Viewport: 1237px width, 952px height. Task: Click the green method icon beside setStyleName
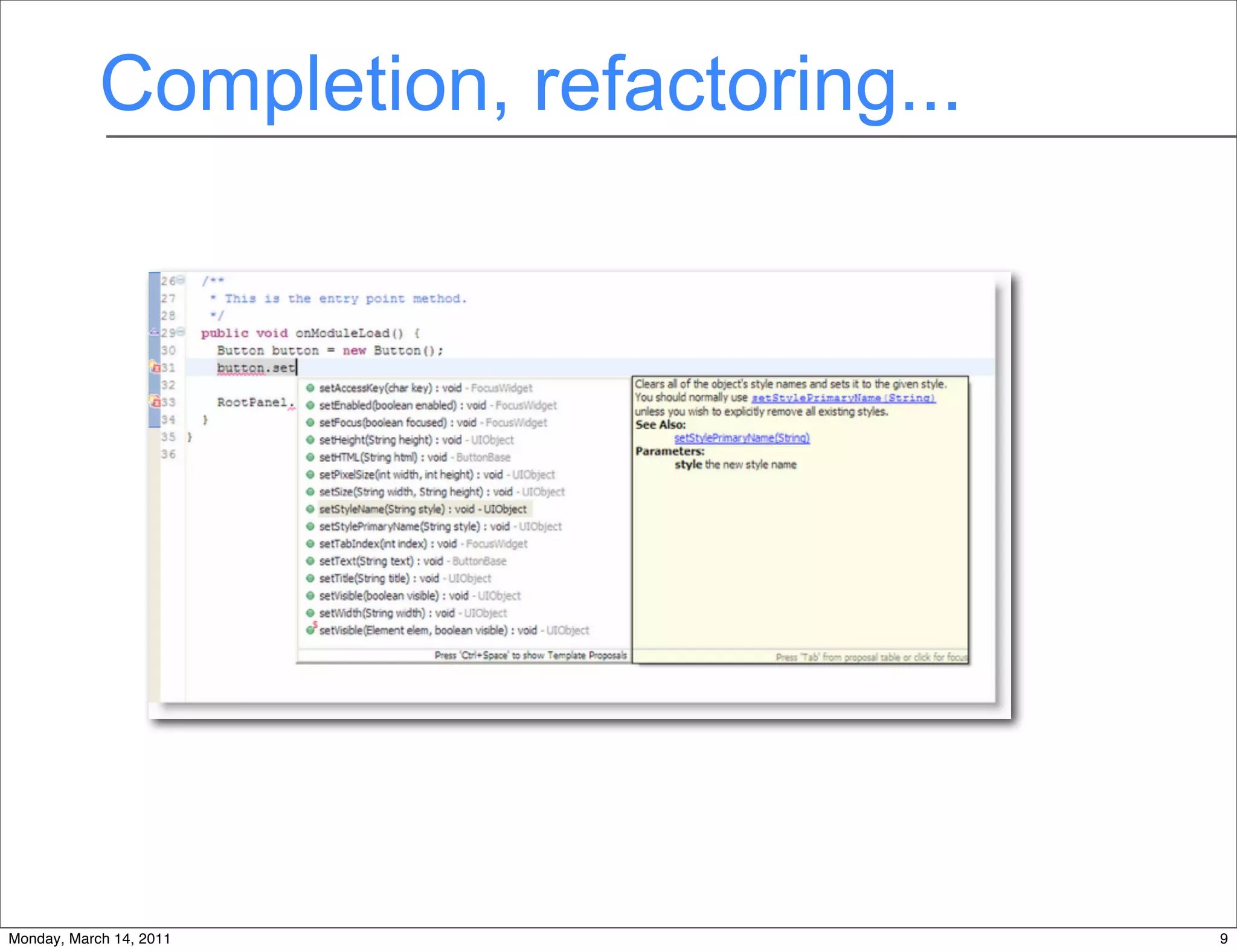click(310, 509)
